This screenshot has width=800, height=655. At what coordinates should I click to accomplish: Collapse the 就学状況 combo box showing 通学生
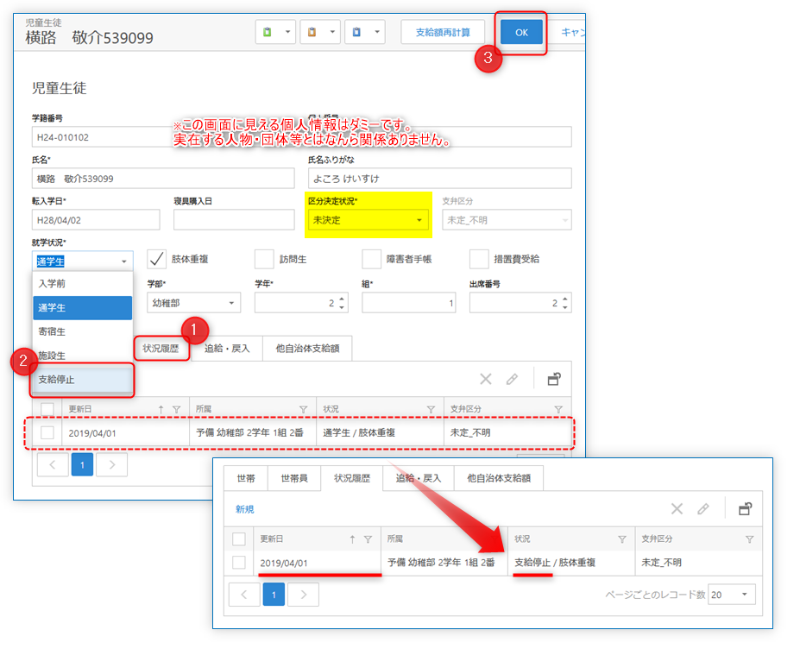pyautogui.click(x=124, y=262)
